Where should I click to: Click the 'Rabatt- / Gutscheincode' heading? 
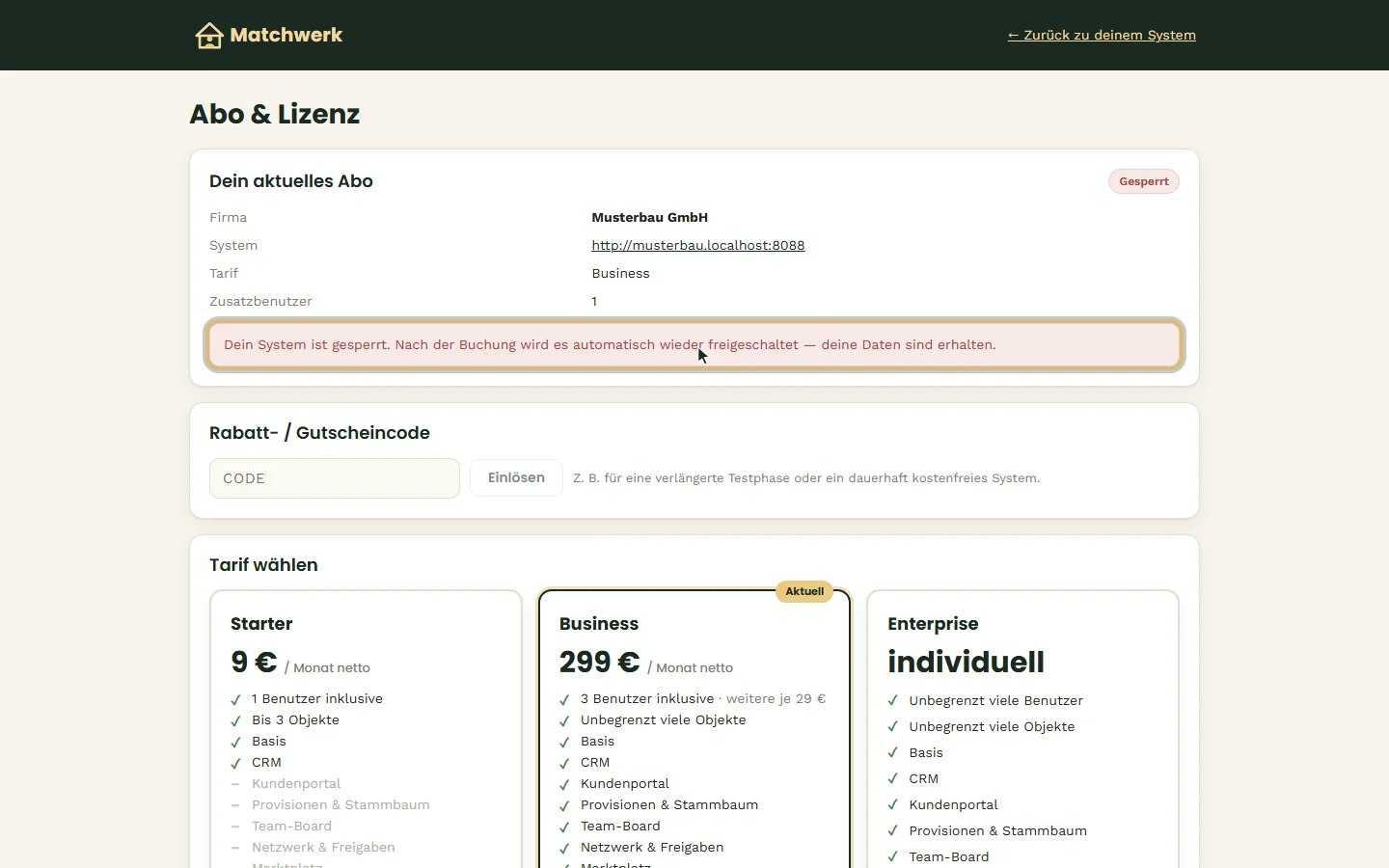[319, 433]
